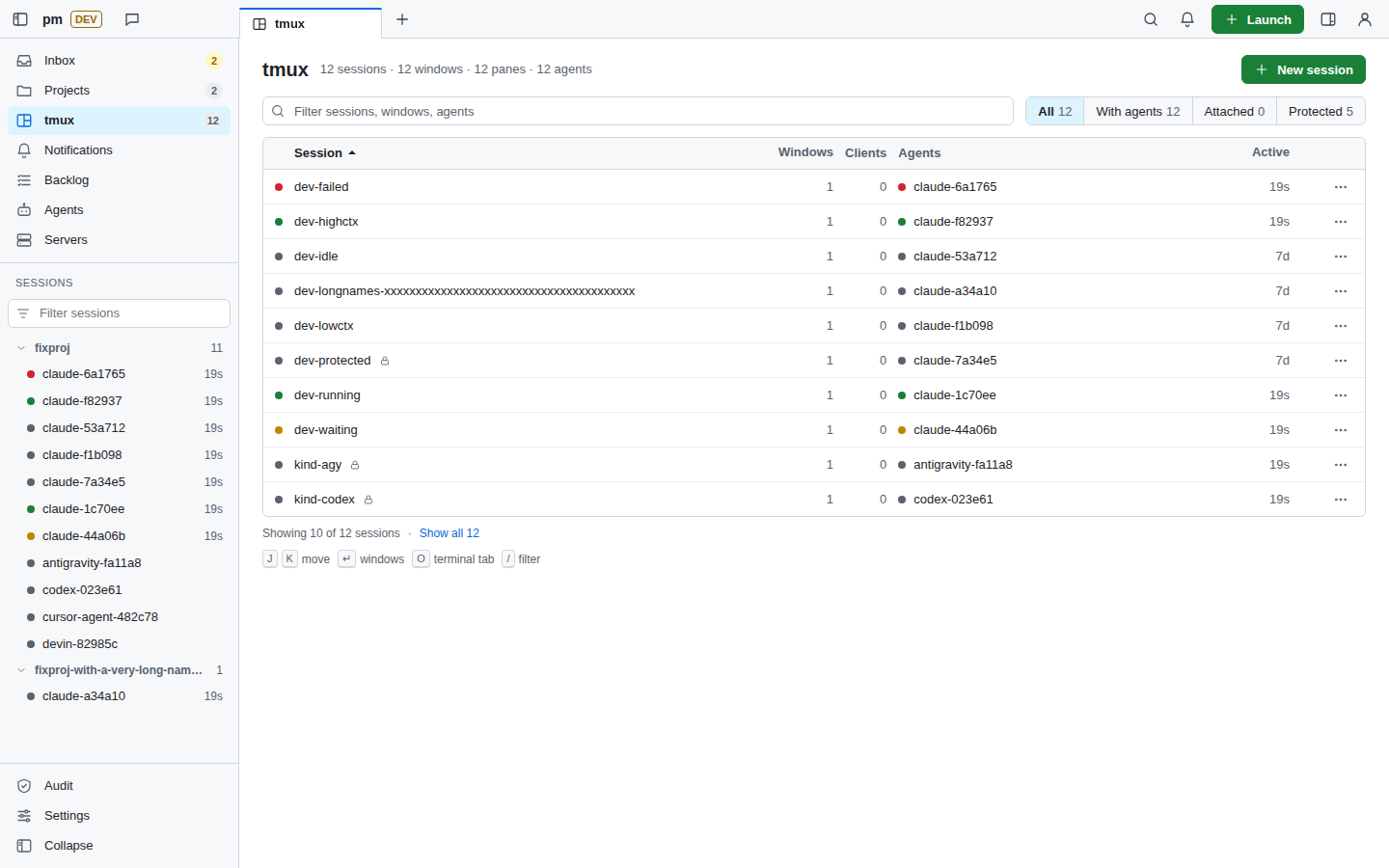Show only Attached 0 sessions
The height and width of the screenshot is (868, 1389).
1234,111
